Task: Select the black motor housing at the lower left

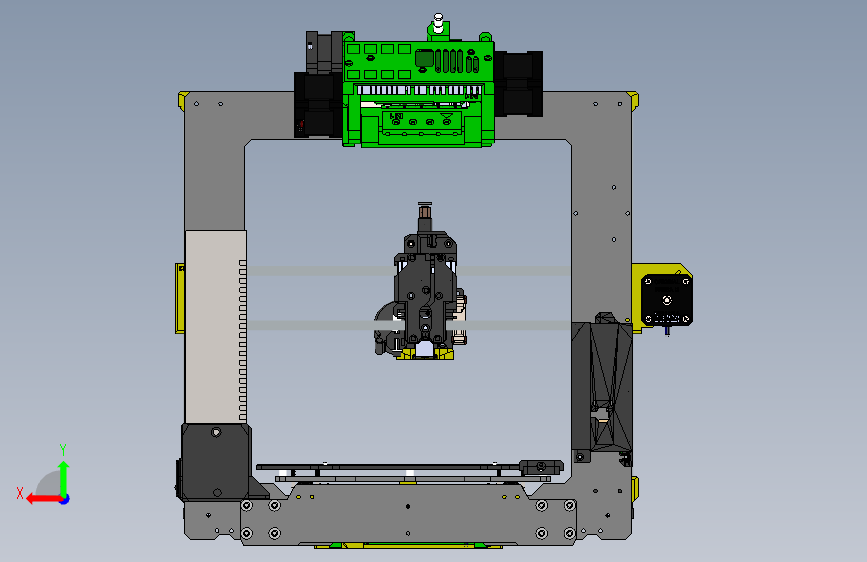Action: (216, 462)
